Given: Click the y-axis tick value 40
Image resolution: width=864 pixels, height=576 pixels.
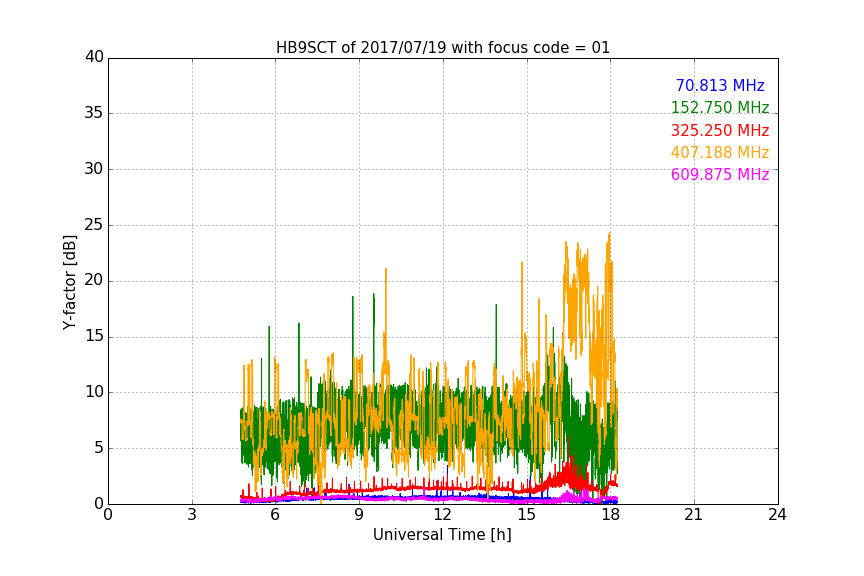Looking at the screenshot, I should click(x=94, y=57).
